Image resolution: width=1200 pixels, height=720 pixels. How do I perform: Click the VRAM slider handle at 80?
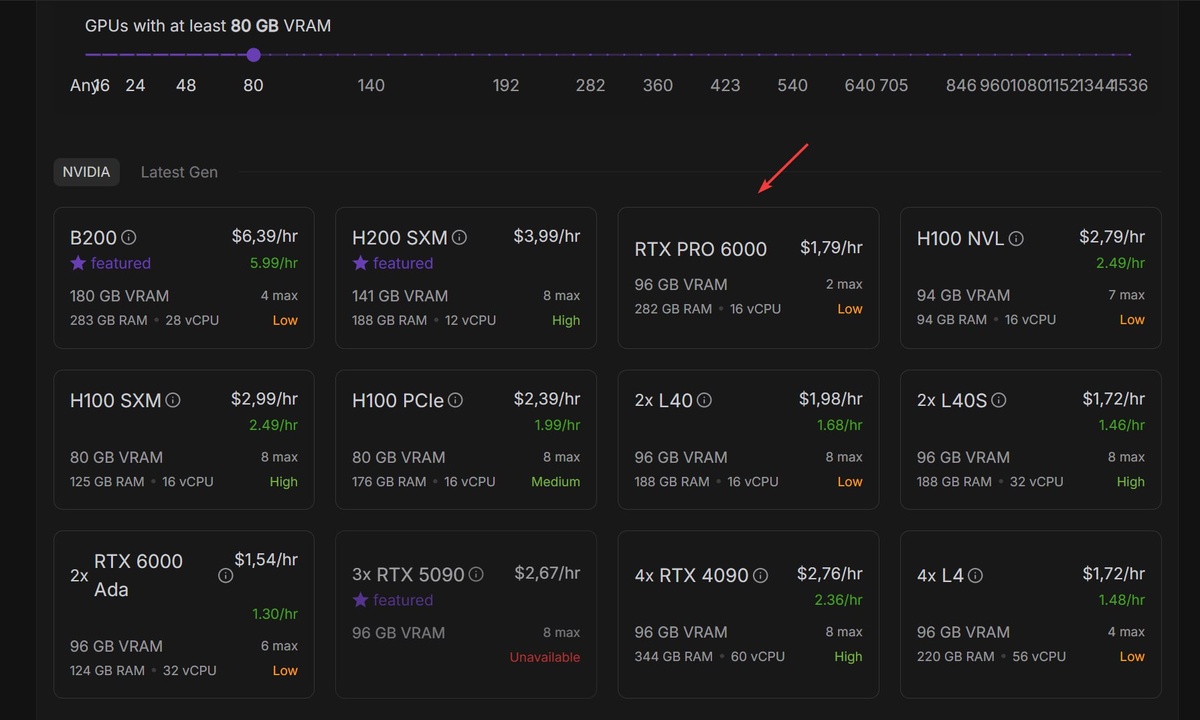[254, 55]
